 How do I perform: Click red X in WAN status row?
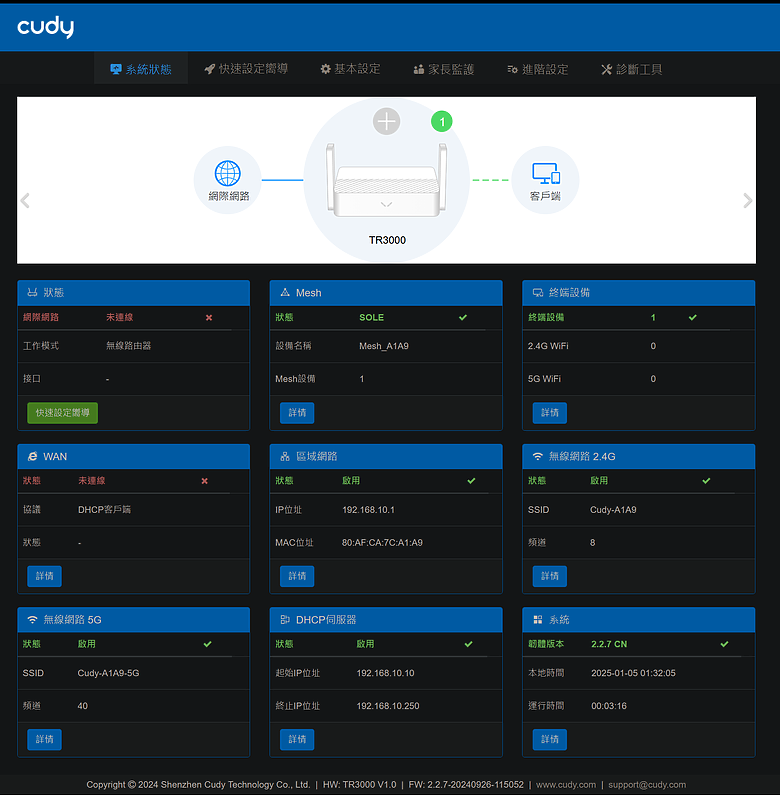point(204,481)
